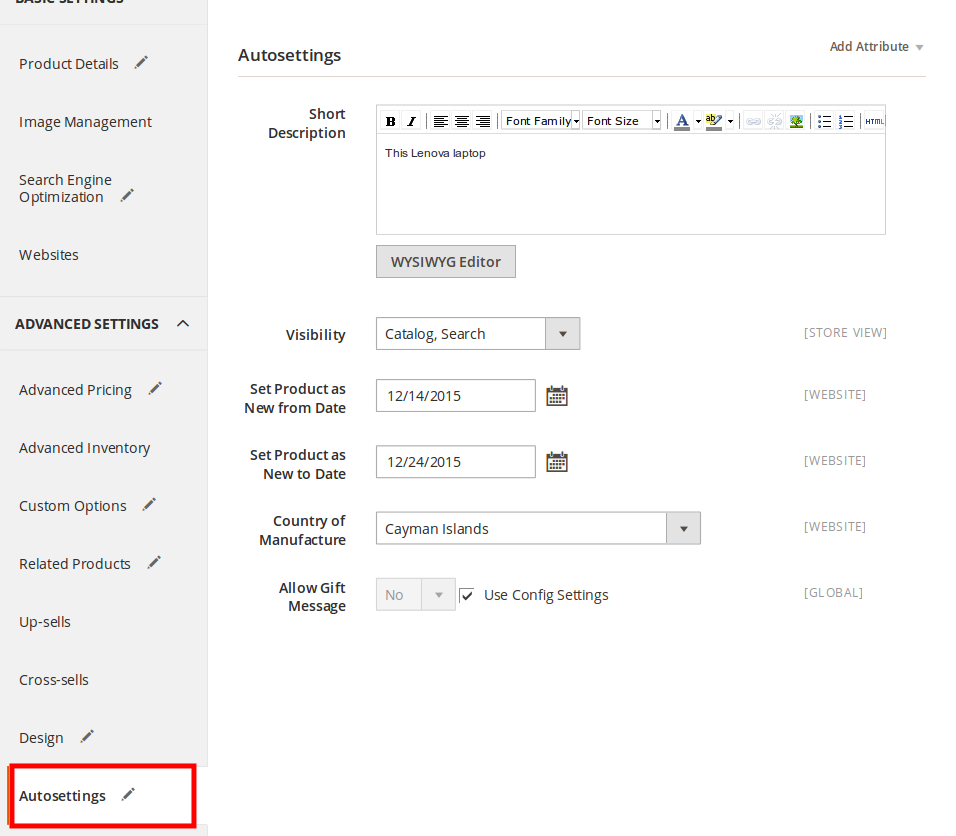Center-align the short description text
Viewport: 956px width, 836px height.
[462, 121]
